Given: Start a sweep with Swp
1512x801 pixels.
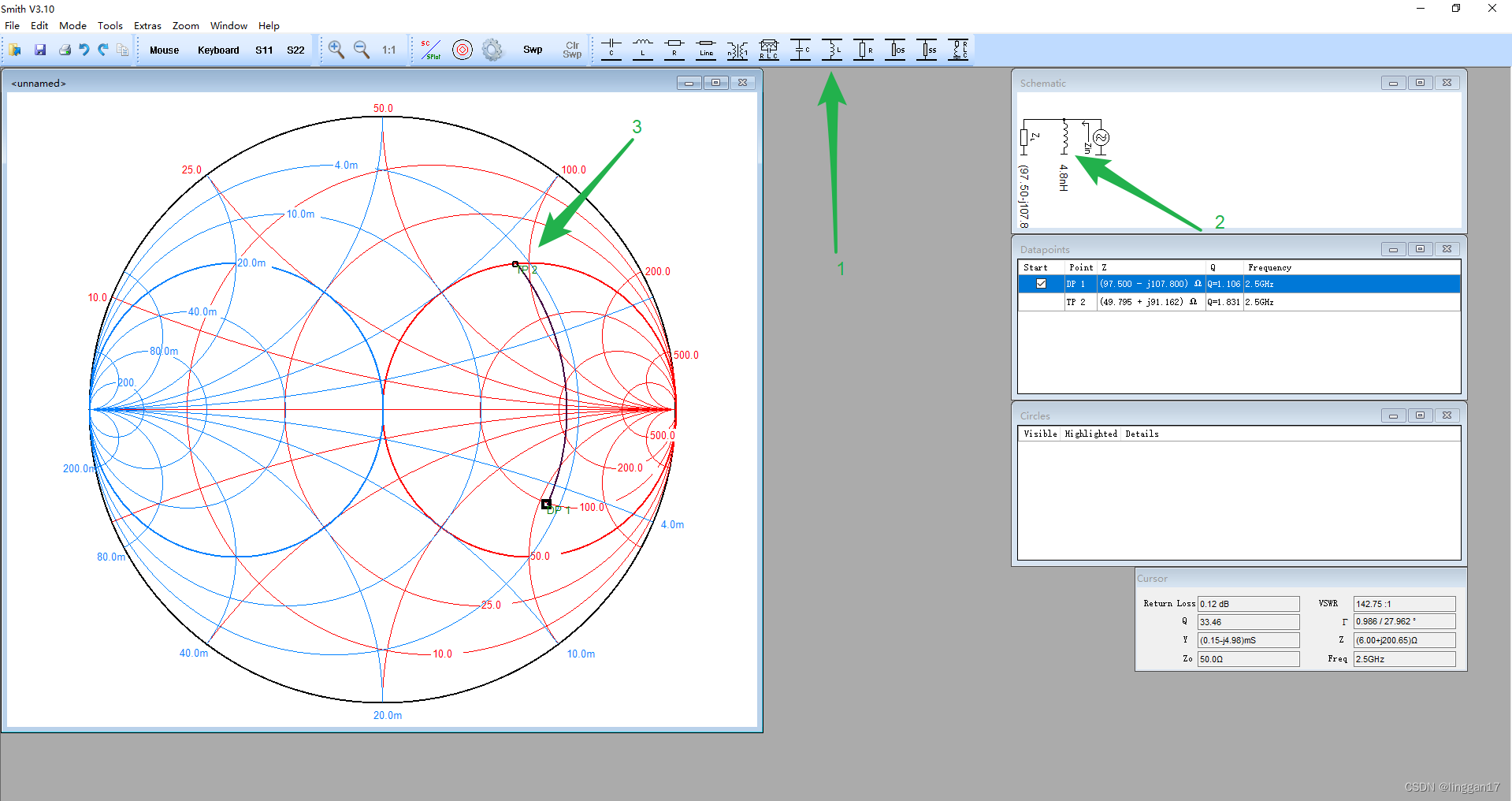Looking at the screenshot, I should coord(533,50).
